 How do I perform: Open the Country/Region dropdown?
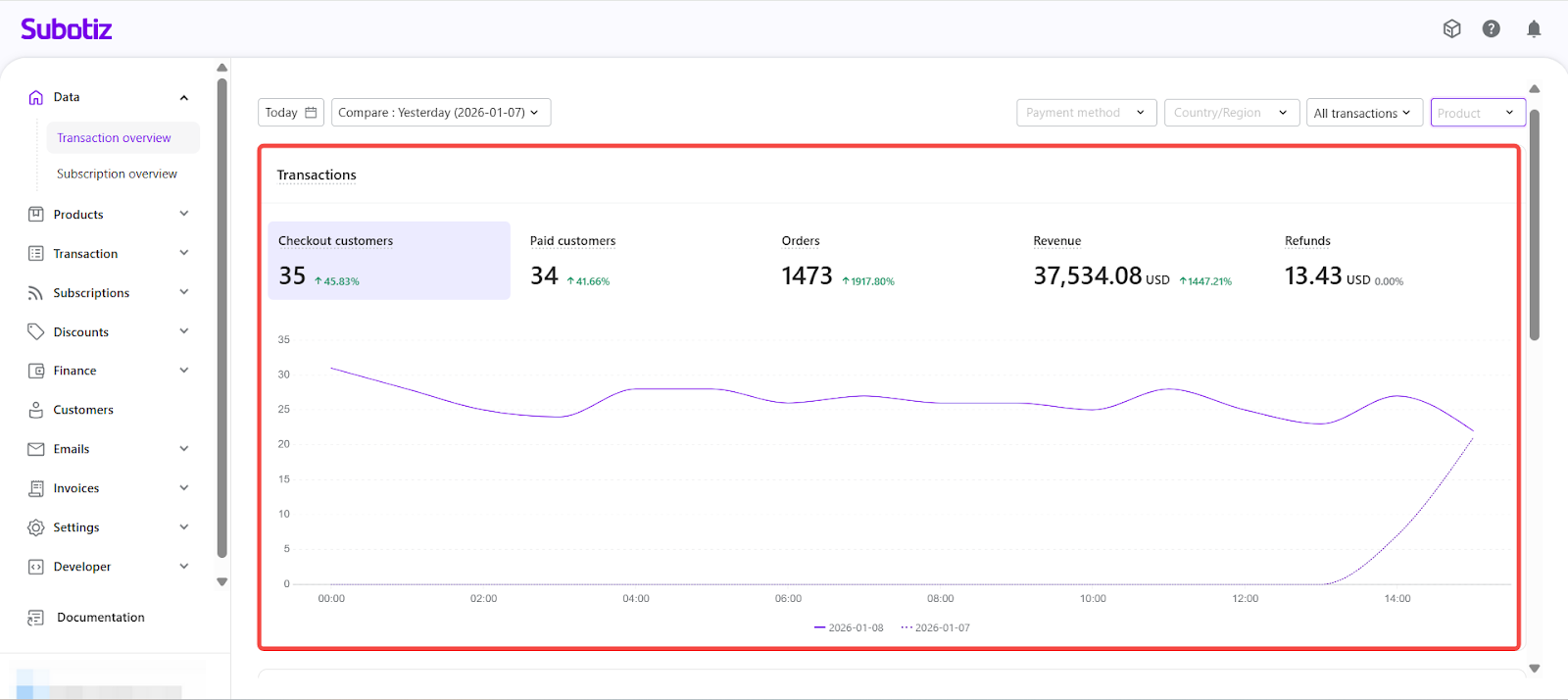click(x=1231, y=113)
